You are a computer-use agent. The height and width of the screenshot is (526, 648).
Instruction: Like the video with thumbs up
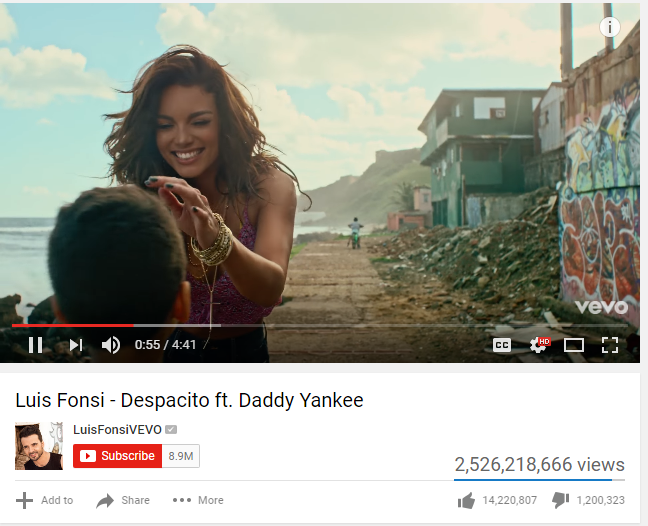(497, 501)
